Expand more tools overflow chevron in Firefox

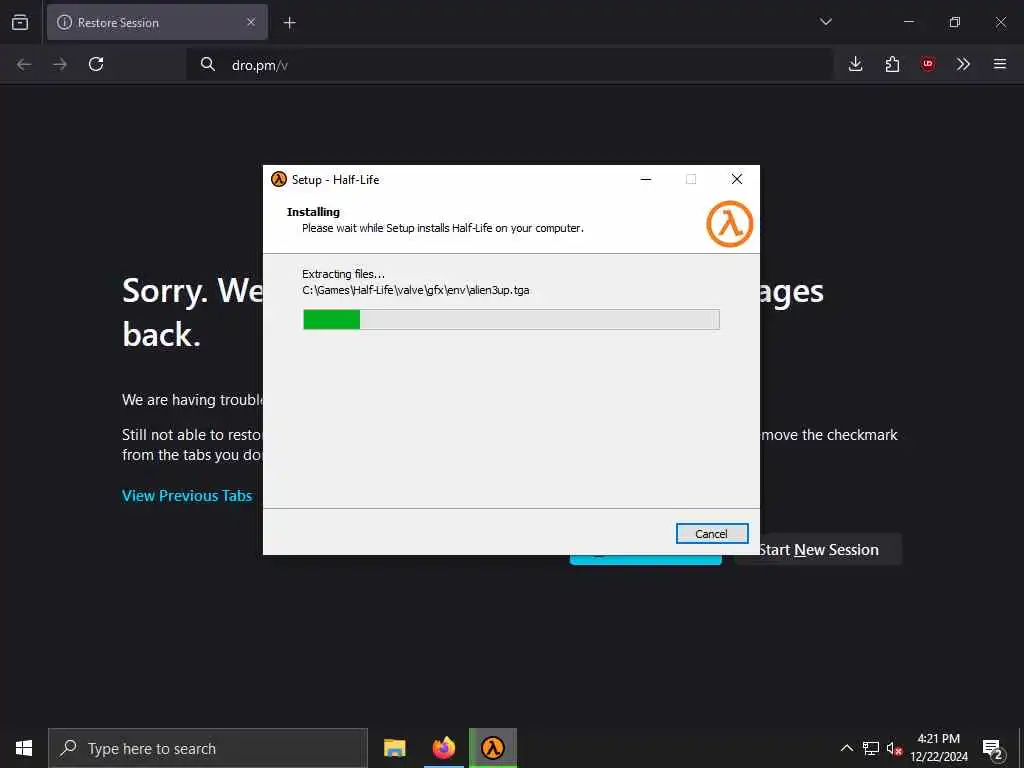[x=963, y=64]
